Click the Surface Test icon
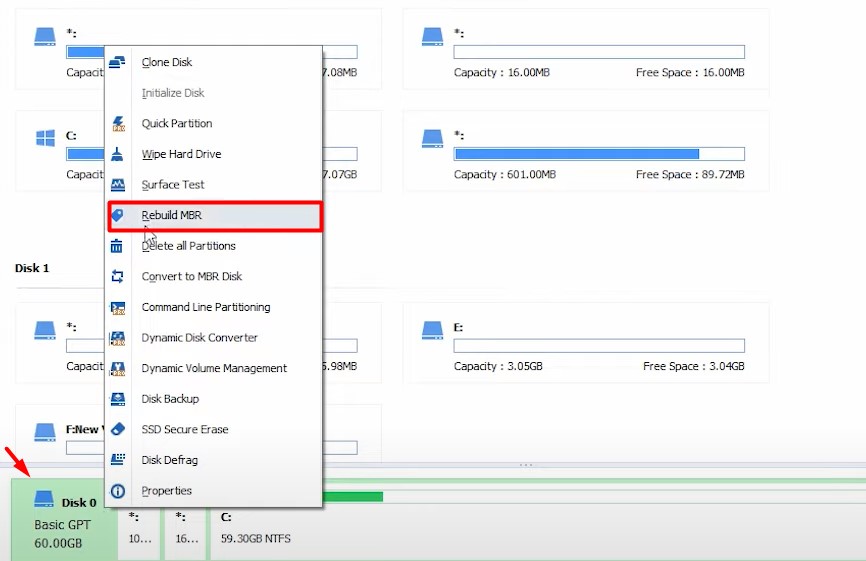This screenshot has width=866, height=561. coord(118,184)
